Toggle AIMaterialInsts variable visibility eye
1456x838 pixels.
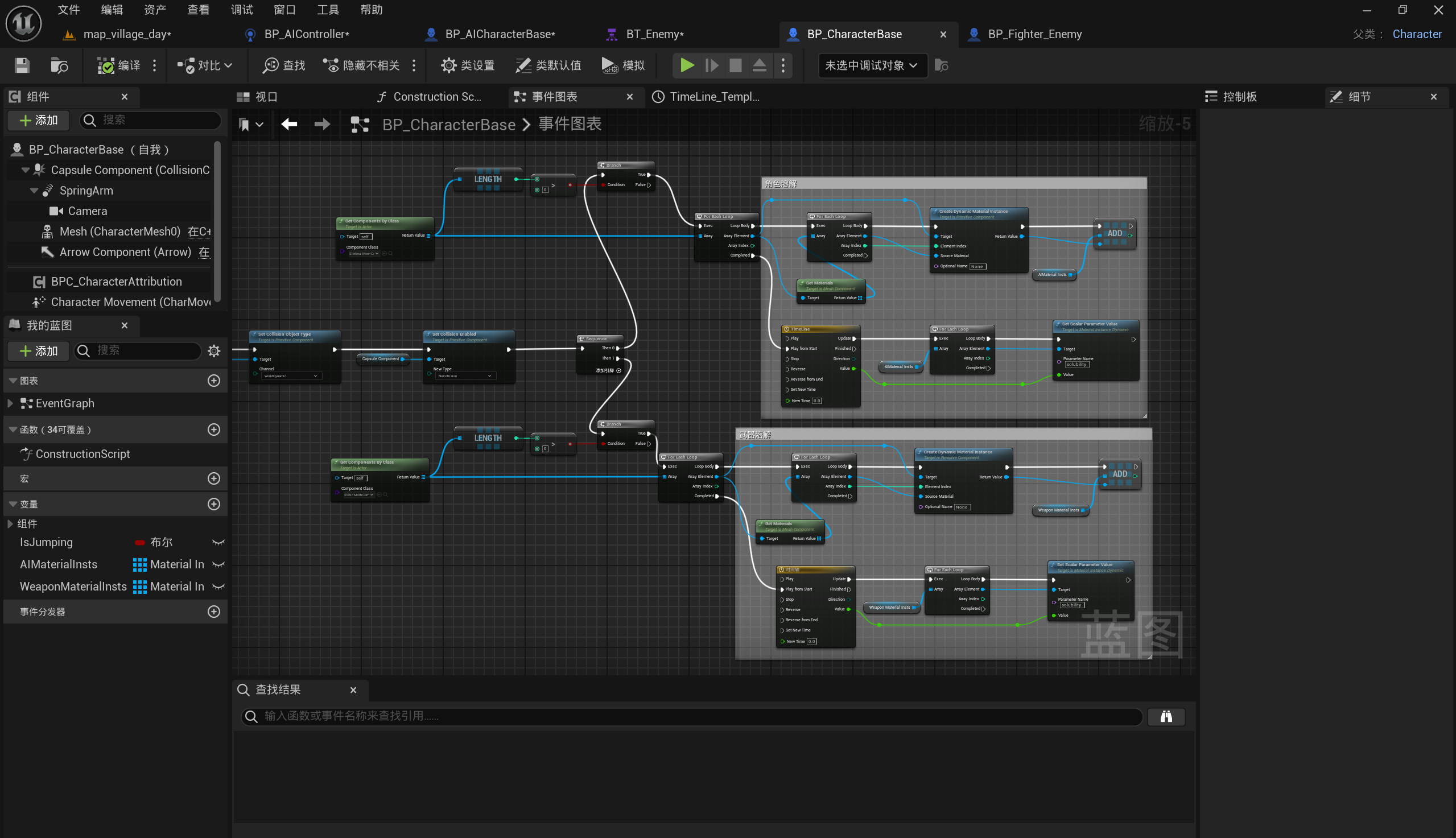point(218,564)
